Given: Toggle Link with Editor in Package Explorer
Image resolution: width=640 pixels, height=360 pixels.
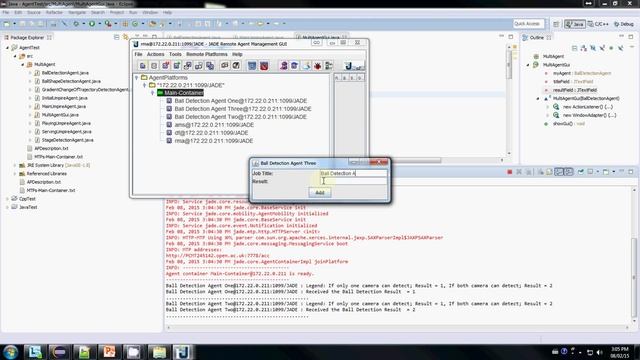Looking at the screenshot, I should [126, 37].
